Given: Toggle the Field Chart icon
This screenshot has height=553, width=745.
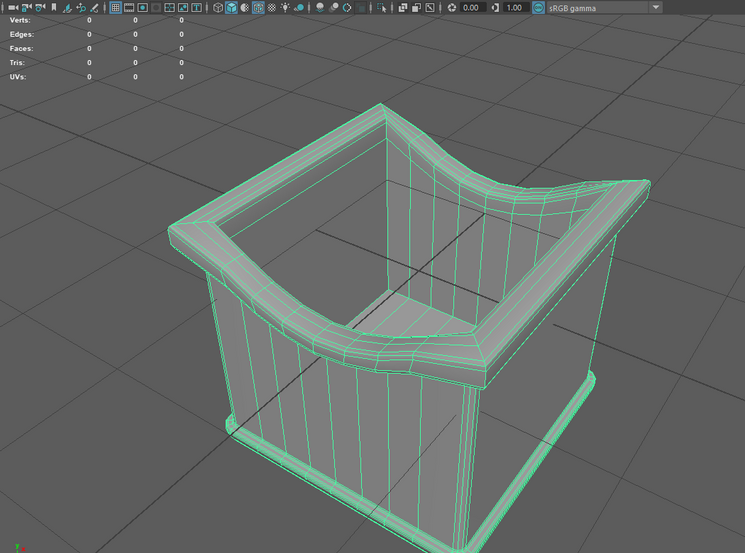Looking at the screenshot, I should click(169, 8).
